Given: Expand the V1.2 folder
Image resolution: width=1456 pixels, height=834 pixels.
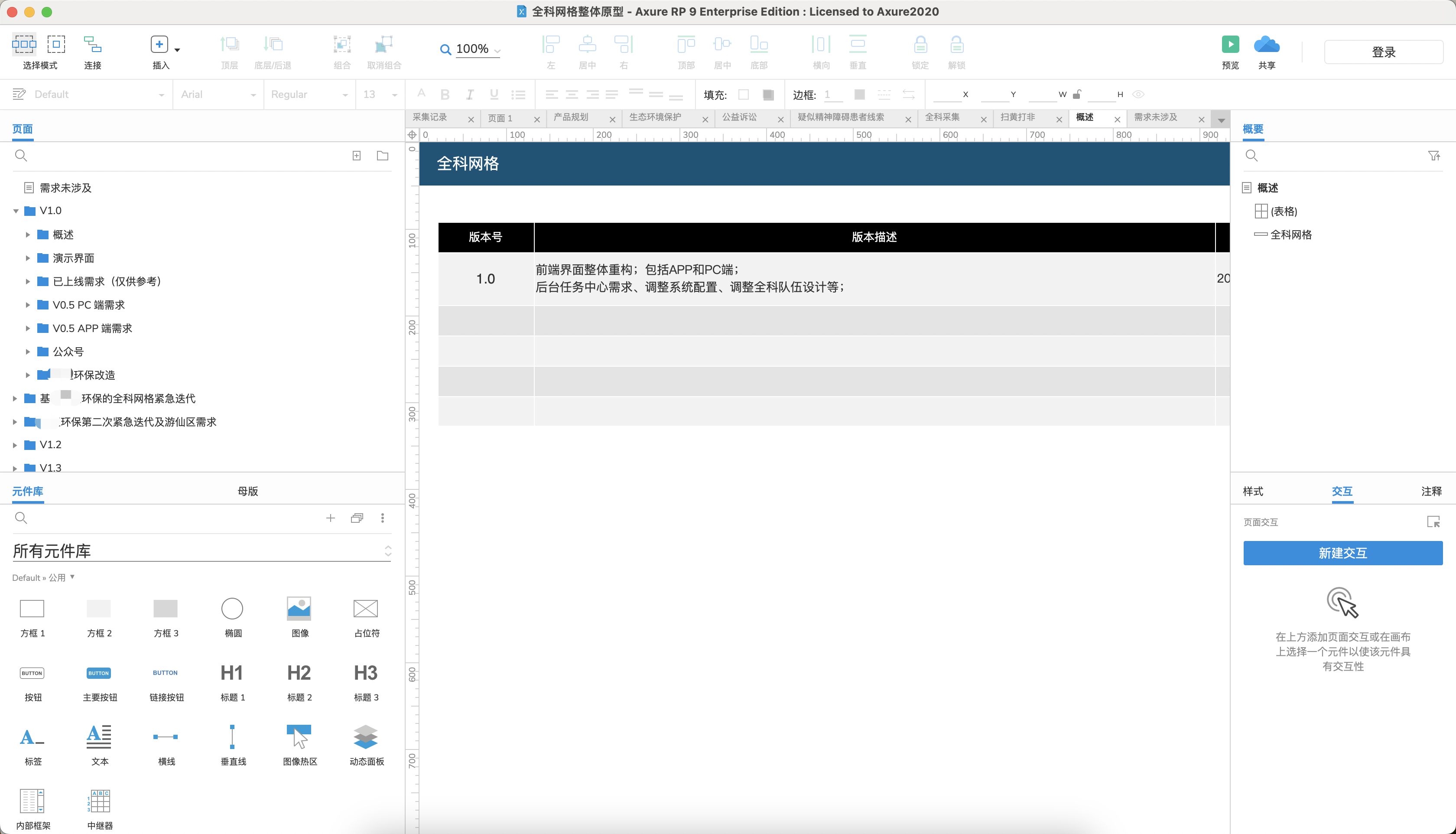Looking at the screenshot, I should [15, 445].
